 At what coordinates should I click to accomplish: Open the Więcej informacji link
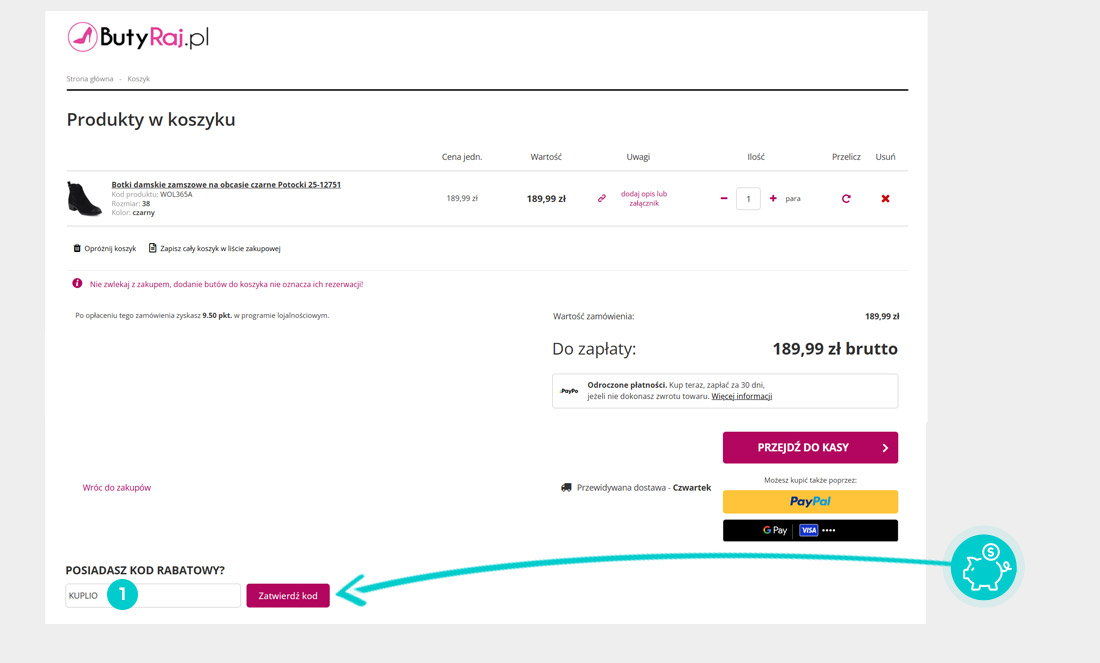coord(741,397)
